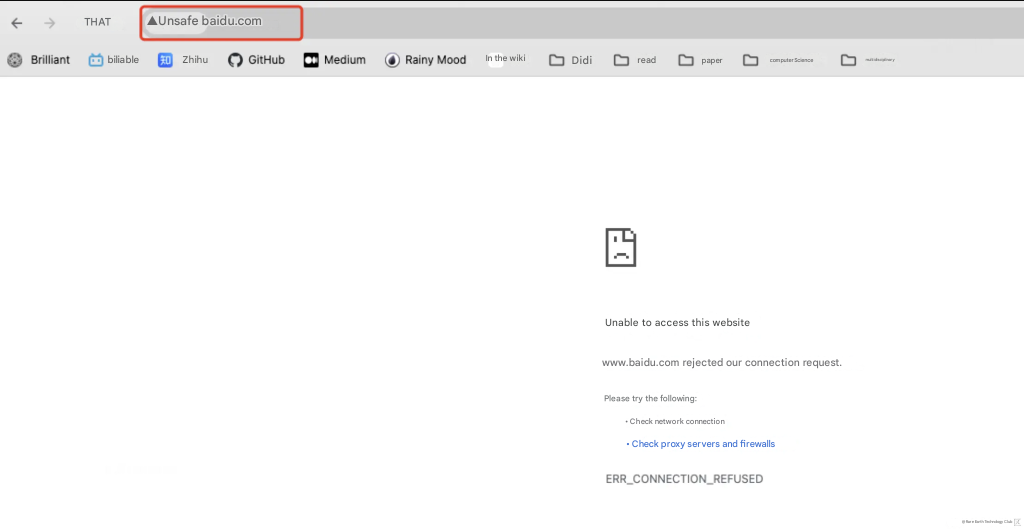1024x530 pixels.
Task: Expand the Didi bookmarks folder
Action: tap(571, 60)
